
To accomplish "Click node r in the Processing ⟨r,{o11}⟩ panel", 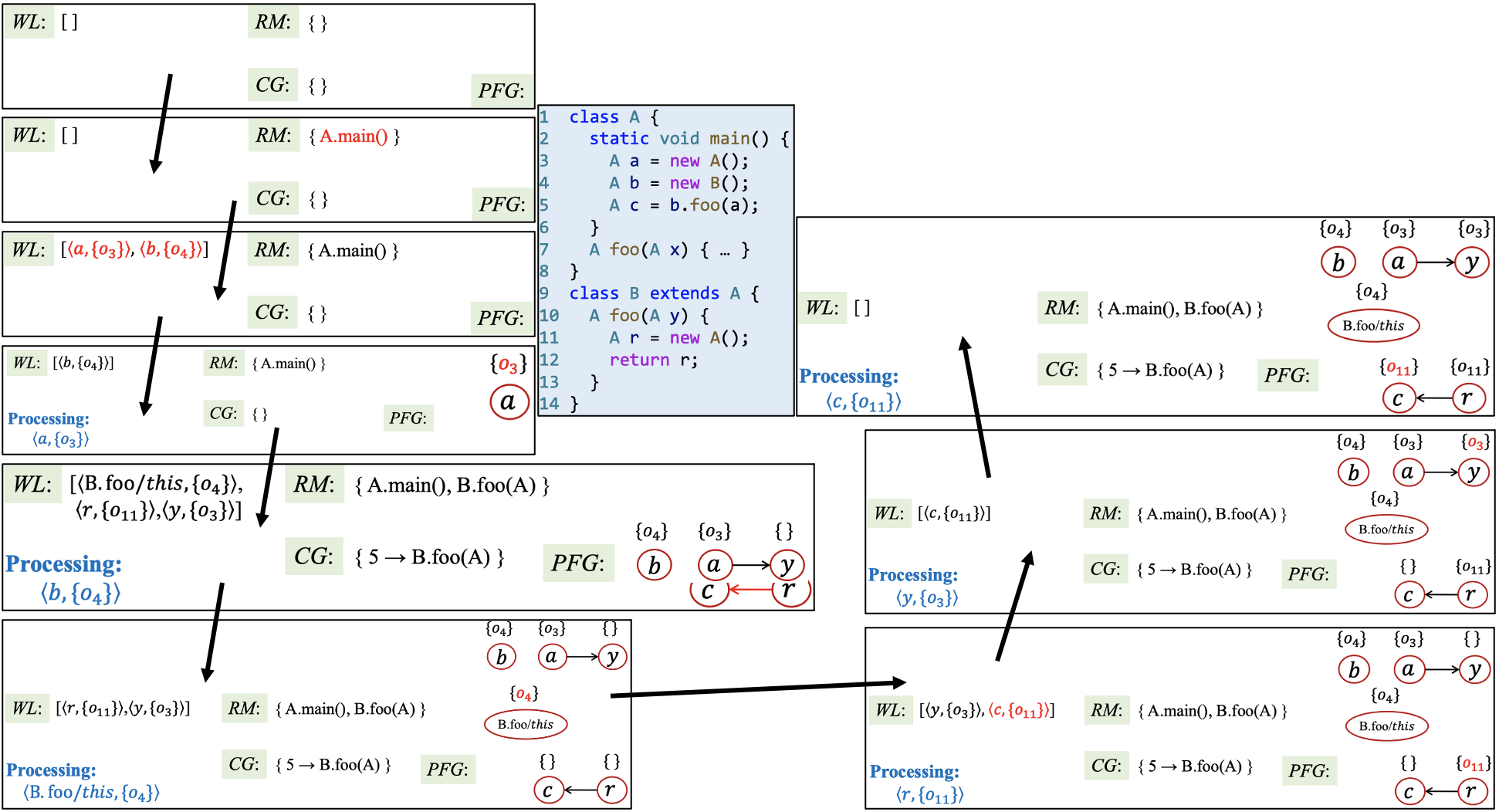I will tap(1471, 791).
